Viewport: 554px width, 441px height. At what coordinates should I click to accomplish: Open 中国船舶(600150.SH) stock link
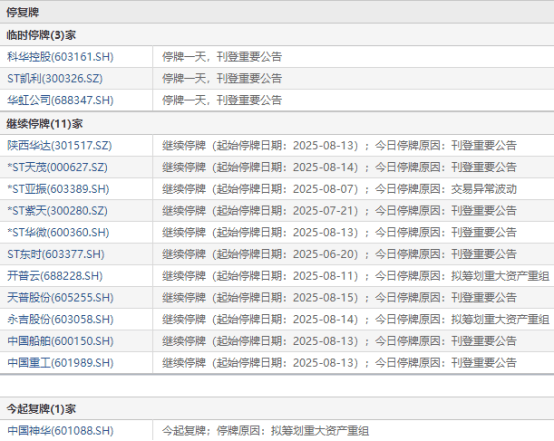click(60, 341)
